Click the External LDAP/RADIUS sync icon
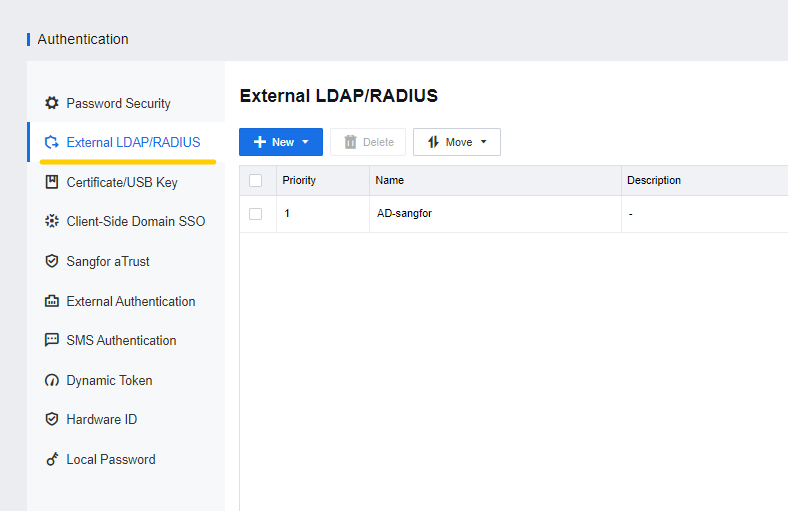This screenshot has width=788, height=511. [x=52, y=142]
